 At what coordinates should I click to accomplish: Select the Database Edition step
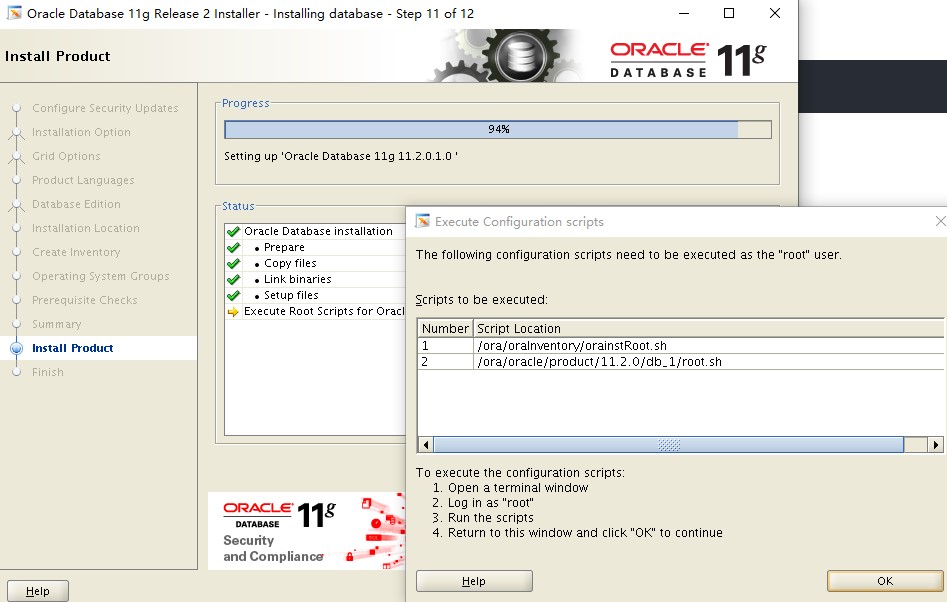(x=76, y=204)
